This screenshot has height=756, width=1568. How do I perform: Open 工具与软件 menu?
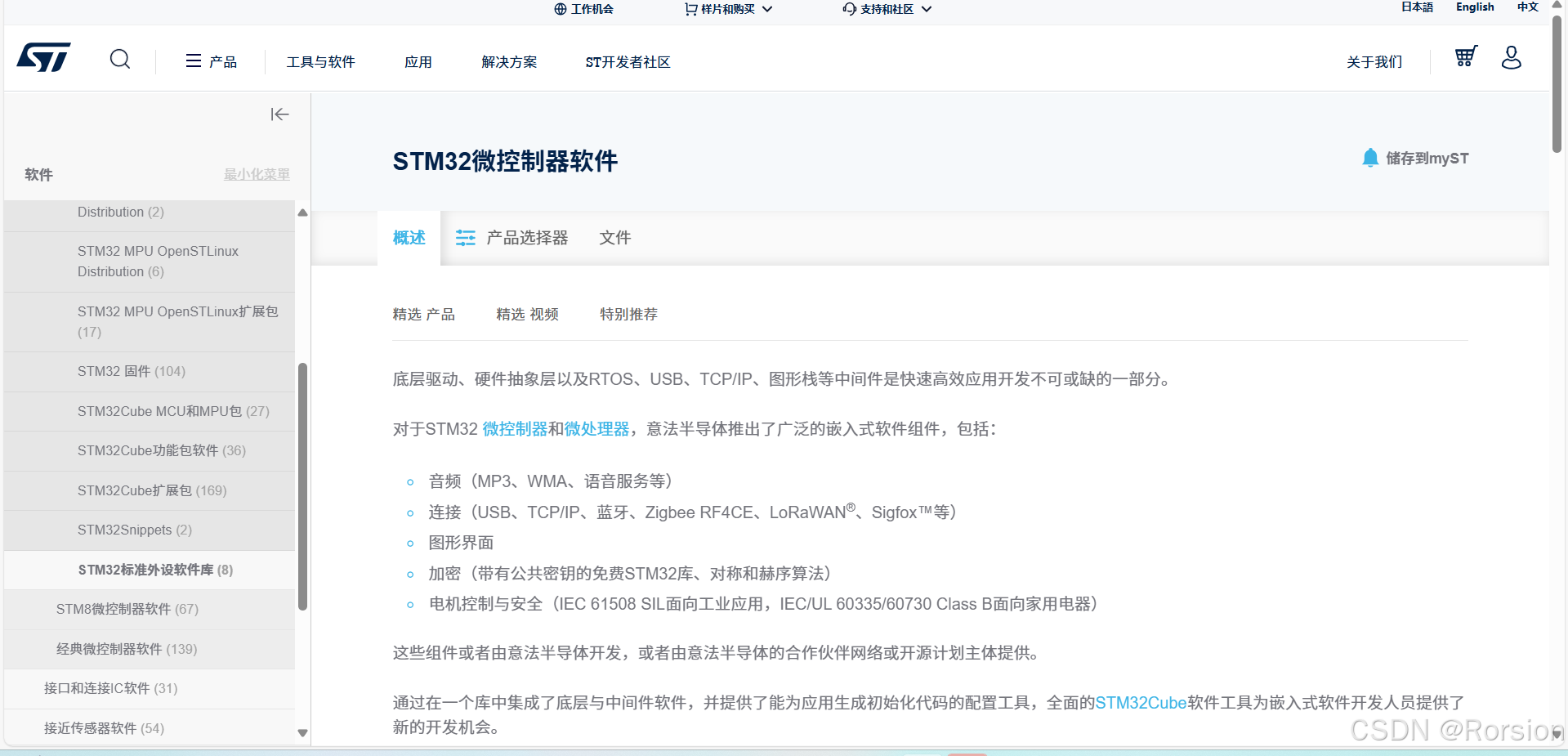pyautogui.click(x=320, y=62)
